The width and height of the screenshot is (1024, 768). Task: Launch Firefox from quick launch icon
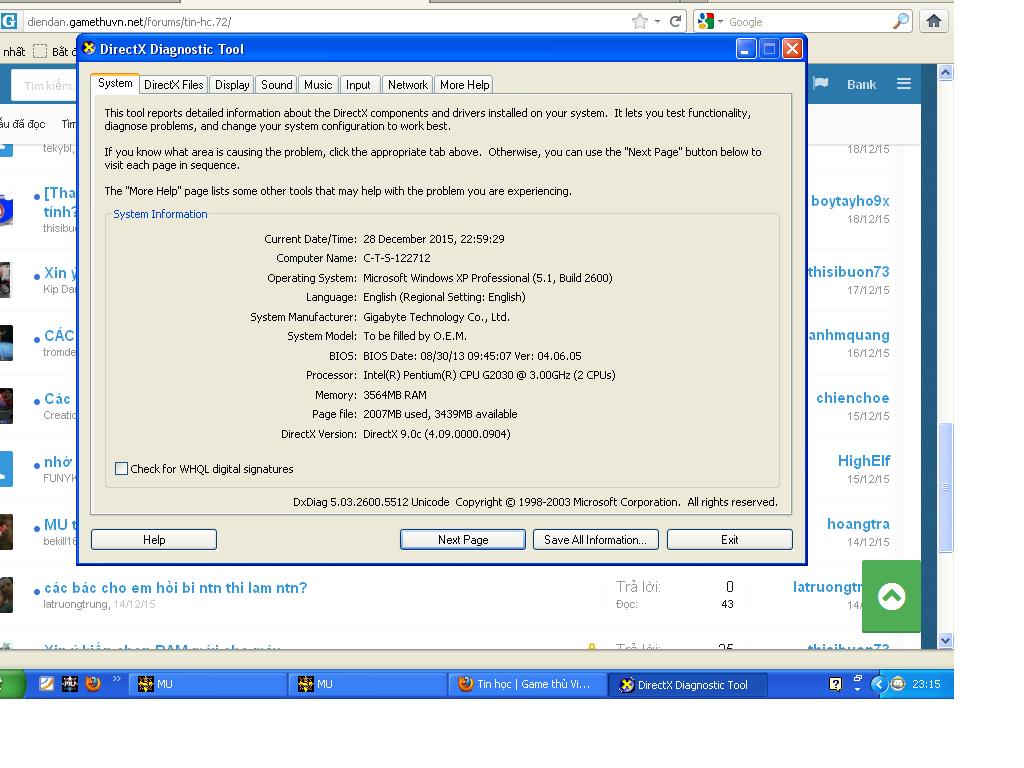(x=93, y=683)
